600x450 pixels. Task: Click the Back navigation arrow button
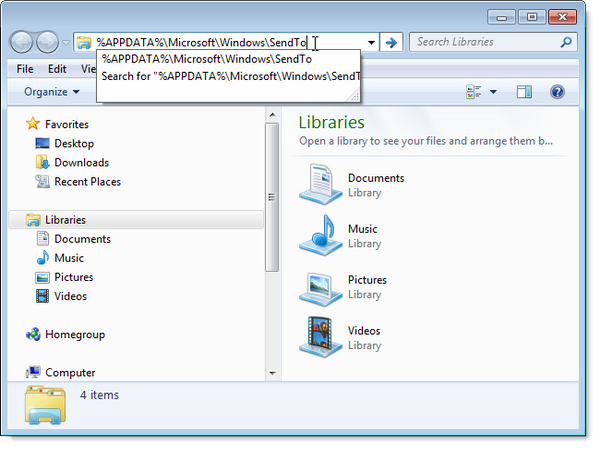[x=21, y=43]
